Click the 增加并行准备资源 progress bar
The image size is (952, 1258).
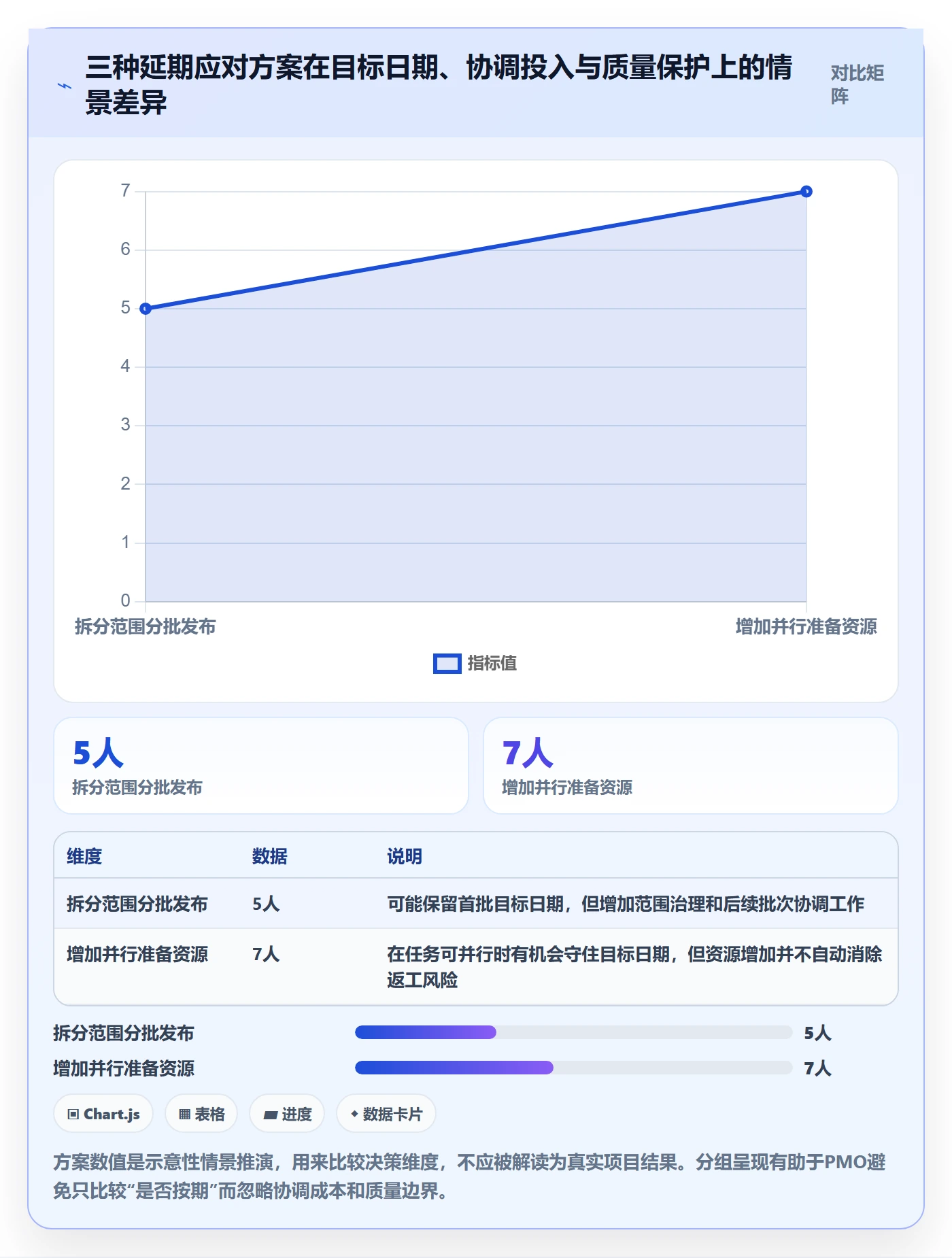573,1068
